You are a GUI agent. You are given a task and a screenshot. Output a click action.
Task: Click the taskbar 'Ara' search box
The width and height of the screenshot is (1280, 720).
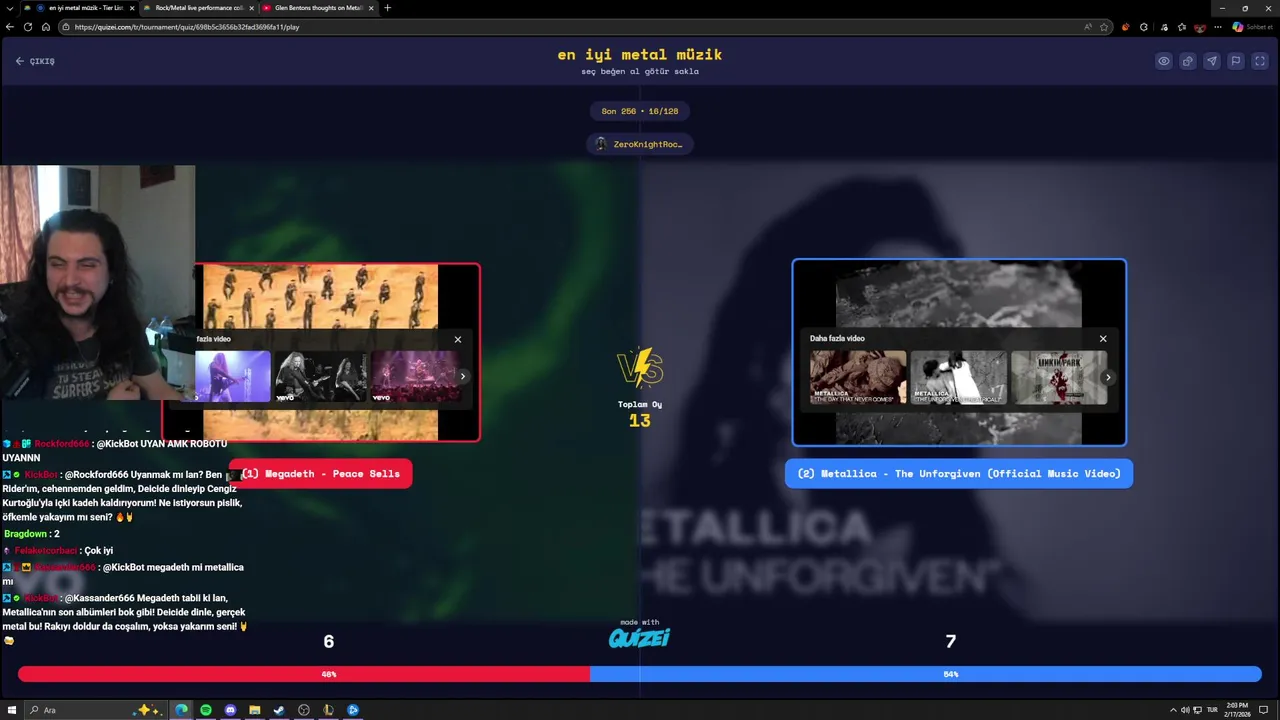tap(96, 710)
